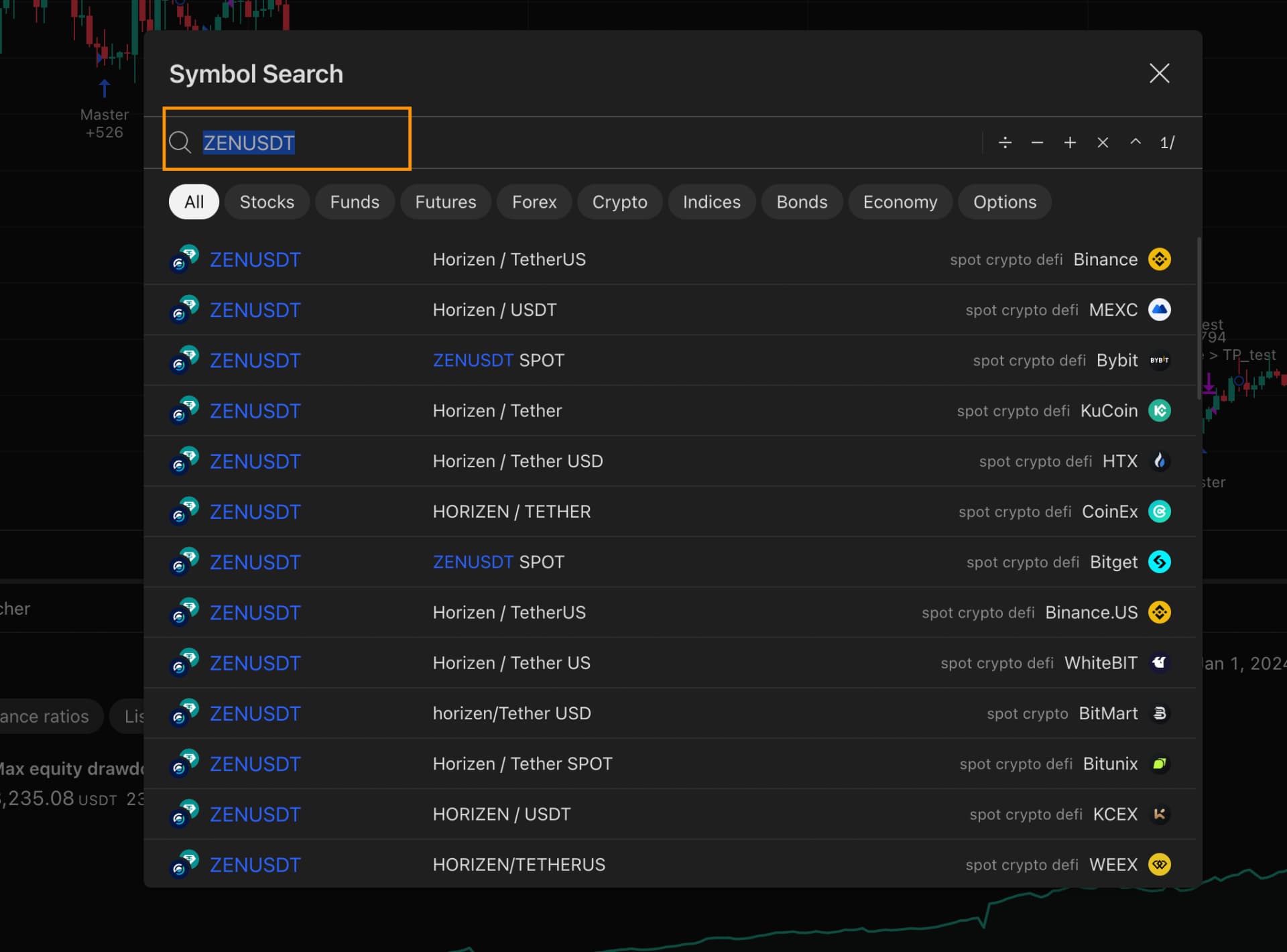Click the Binance exchange icon
1287x952 pixels.
tap(1160, 259)
